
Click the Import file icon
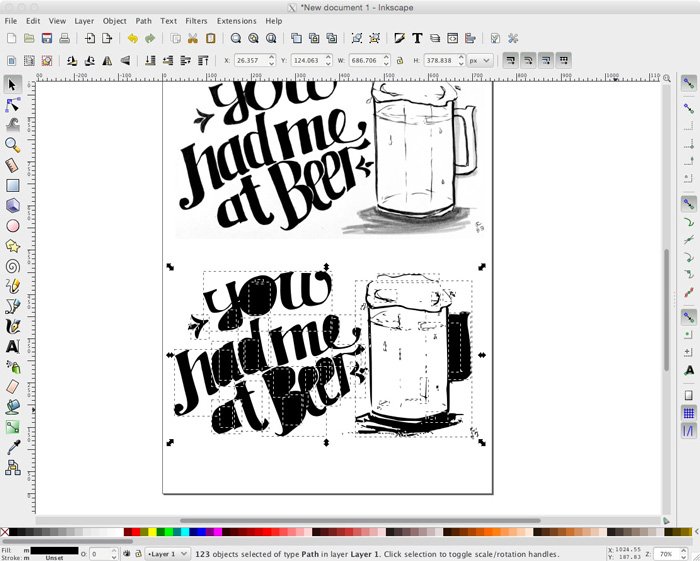(90, 38)
